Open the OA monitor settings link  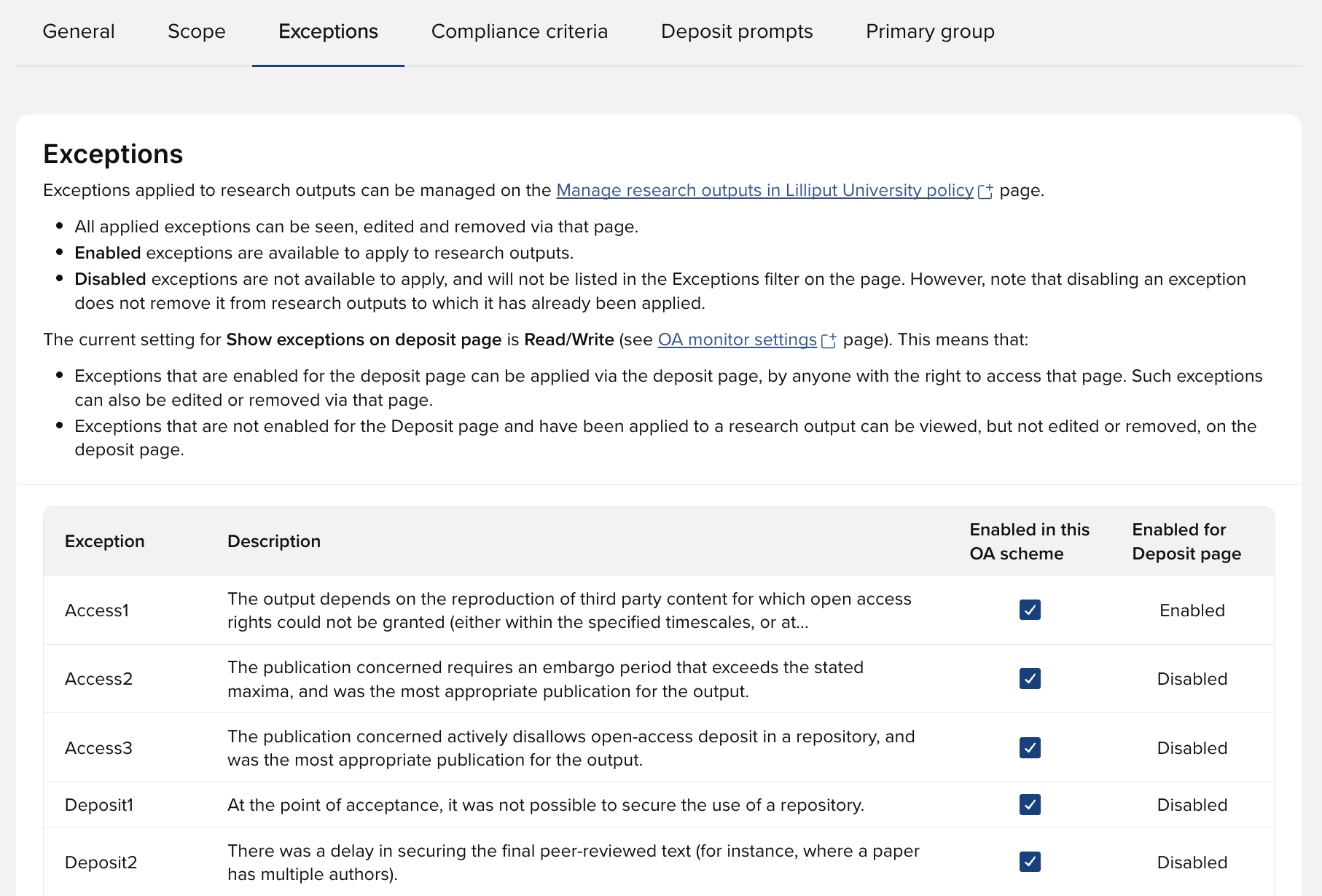[x=737, y=339]
